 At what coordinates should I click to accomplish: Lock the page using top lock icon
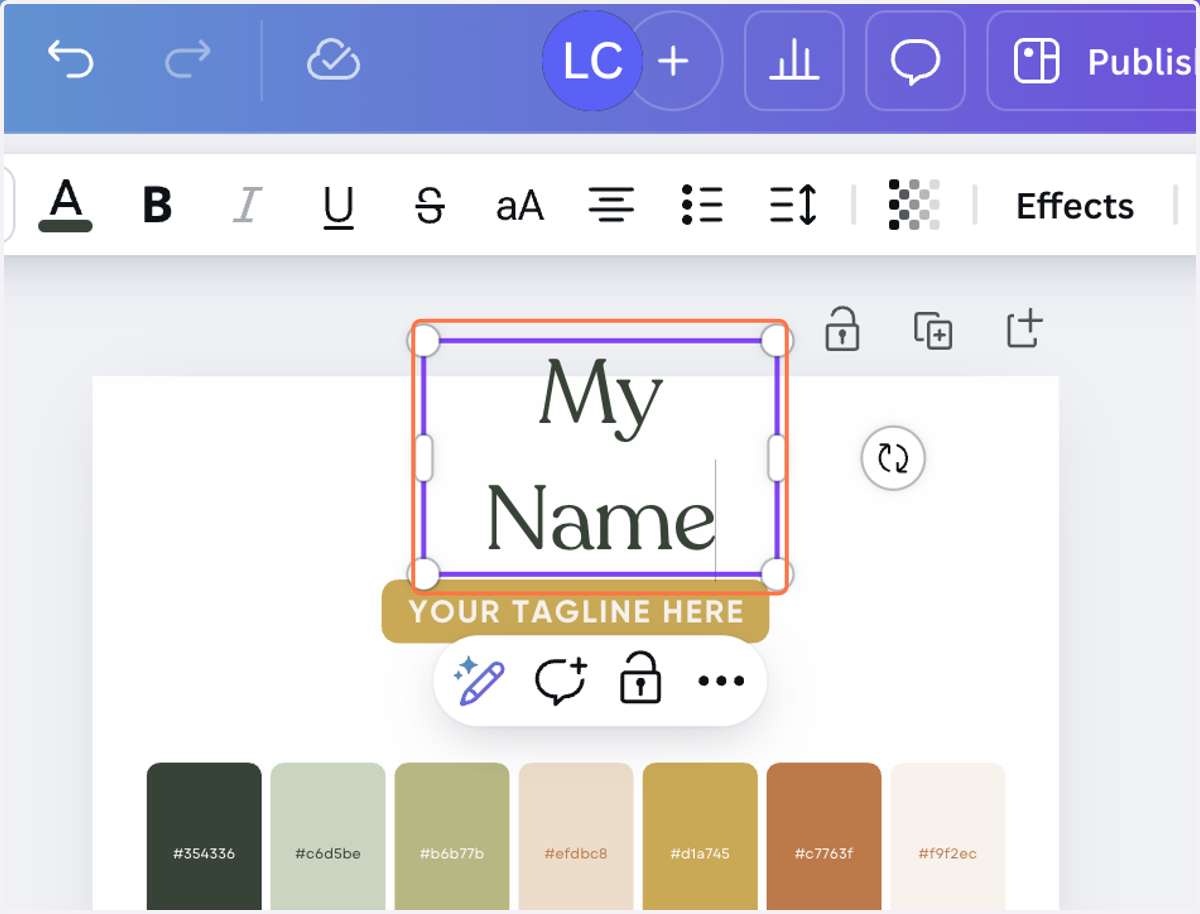(x=842, y=329)
